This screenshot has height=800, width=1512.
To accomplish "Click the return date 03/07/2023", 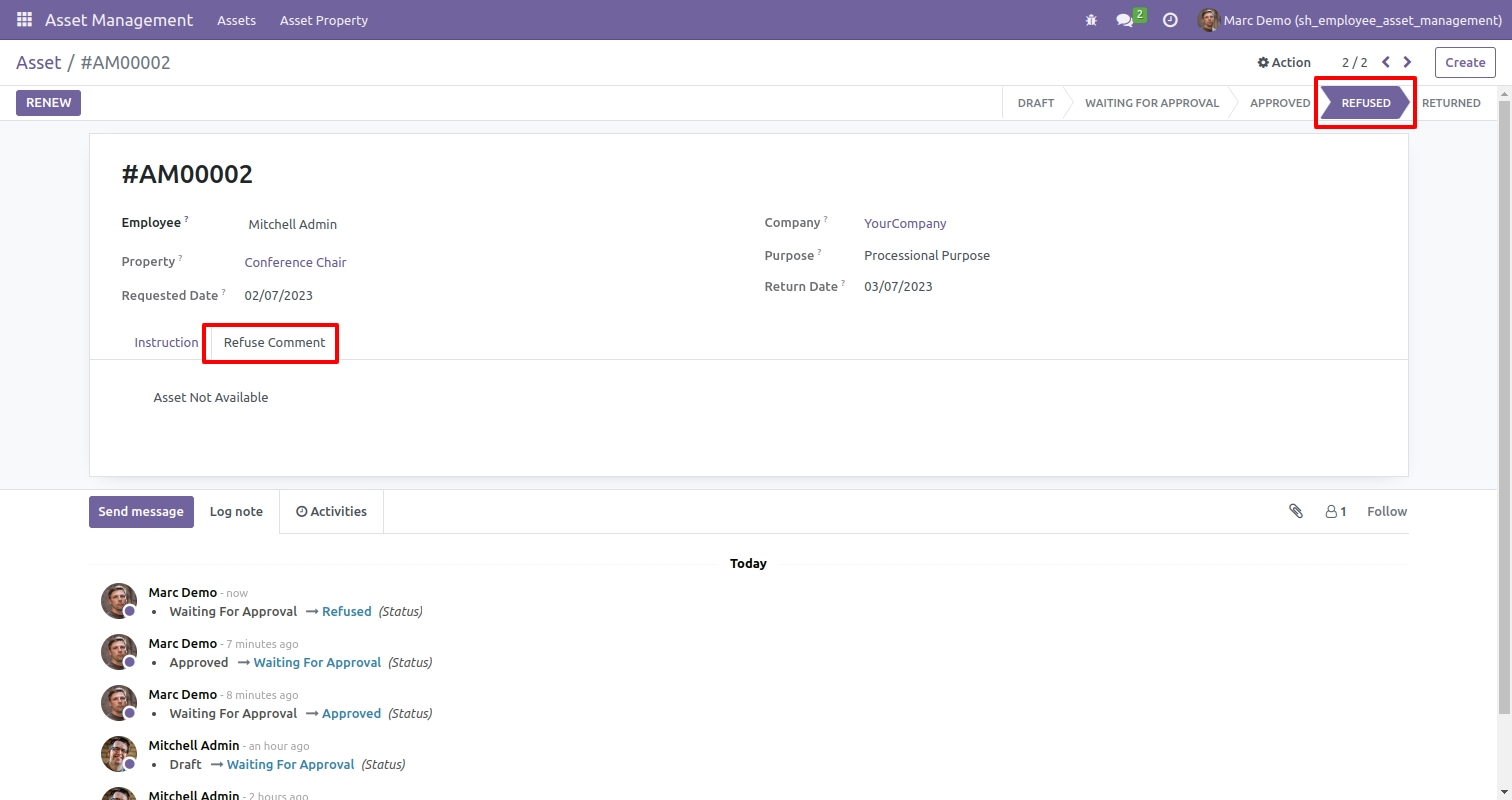I will pyautogui.click(x=898, y=286).
